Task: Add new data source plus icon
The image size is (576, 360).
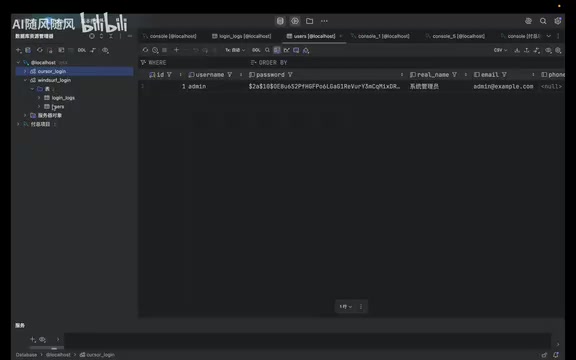Action: (x=19, y=50)
